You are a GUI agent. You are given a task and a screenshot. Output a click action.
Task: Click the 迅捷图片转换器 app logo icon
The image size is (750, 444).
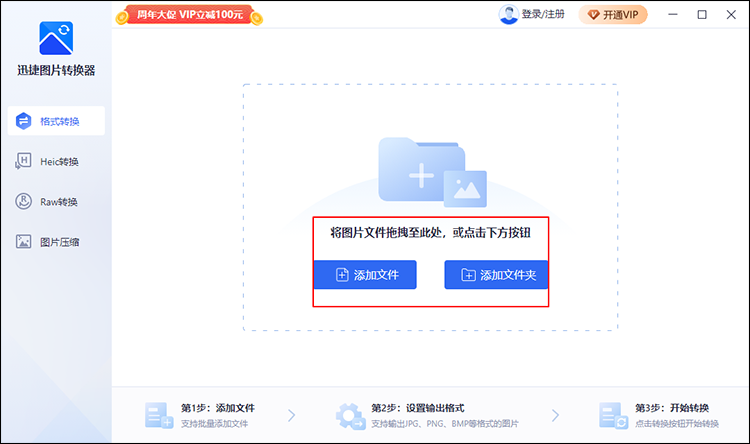56,38
